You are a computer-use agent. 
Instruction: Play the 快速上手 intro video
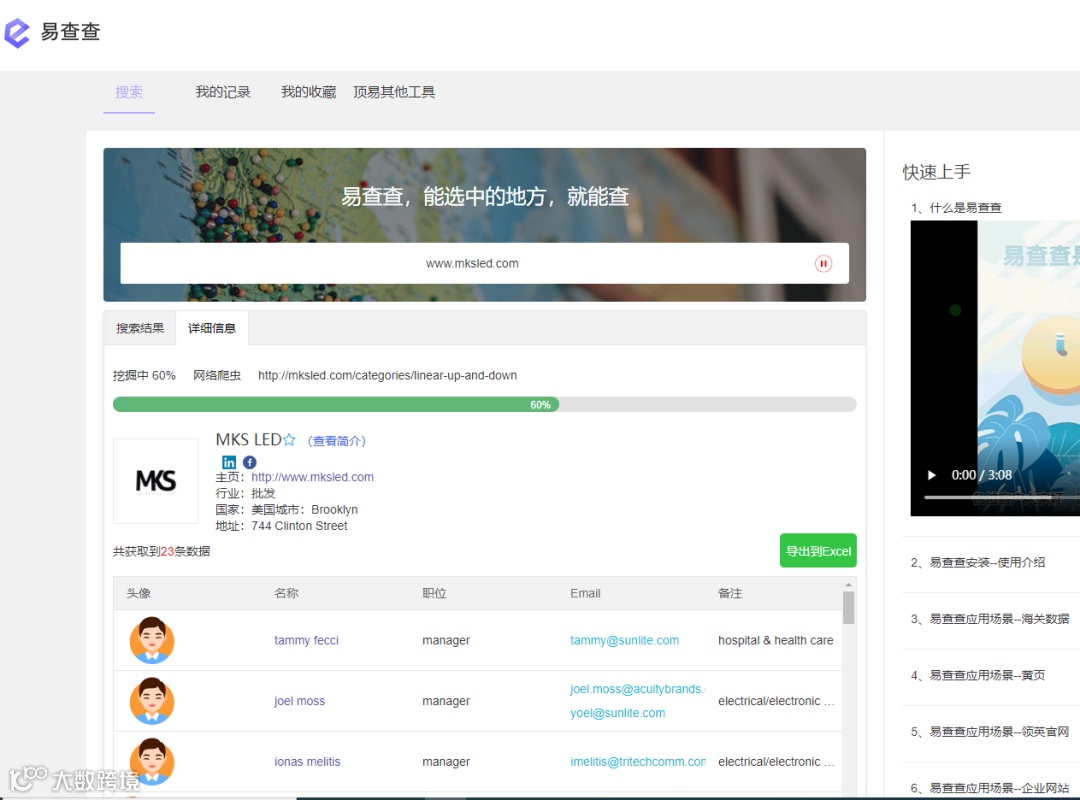931,475
